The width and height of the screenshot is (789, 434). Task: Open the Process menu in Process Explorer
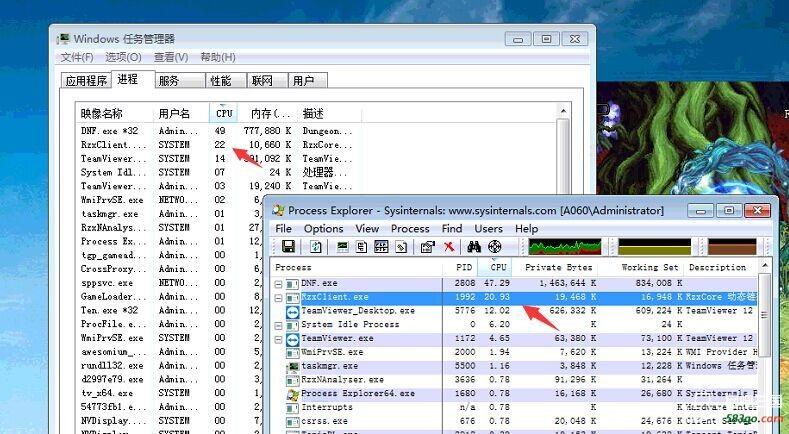[410, 229]
